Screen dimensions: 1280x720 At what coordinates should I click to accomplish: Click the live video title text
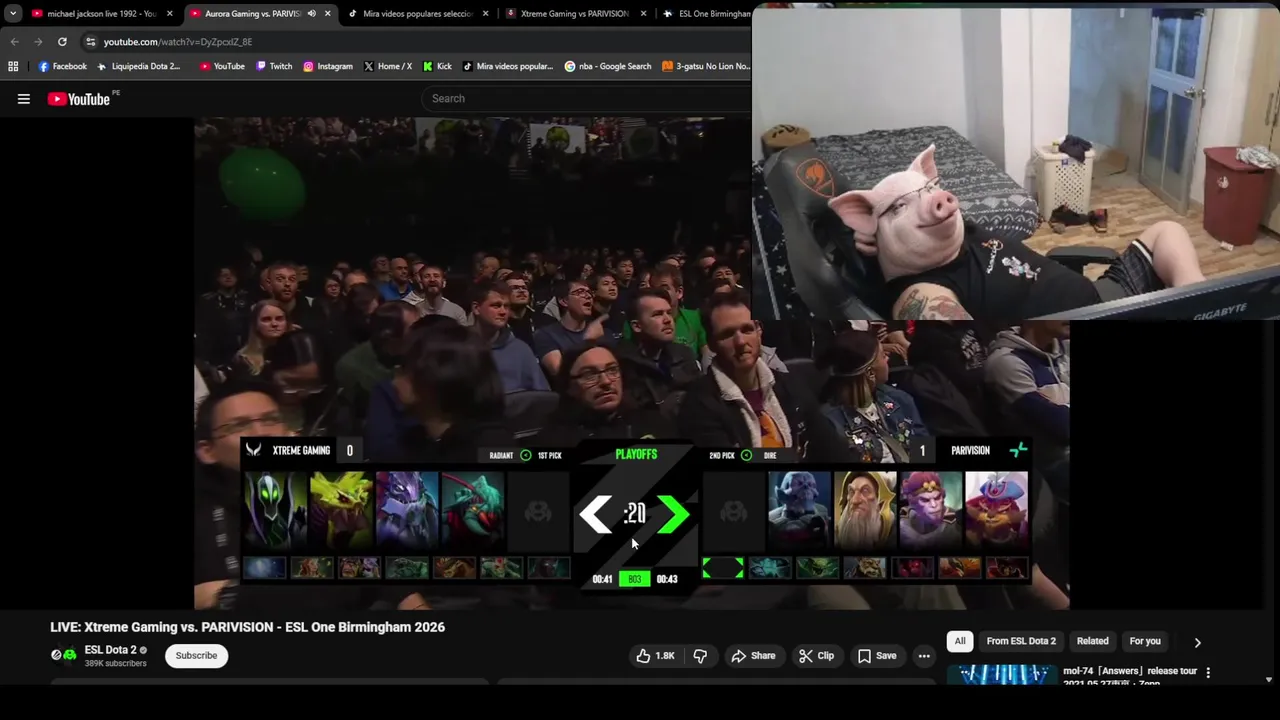click(x=248, y=627)
